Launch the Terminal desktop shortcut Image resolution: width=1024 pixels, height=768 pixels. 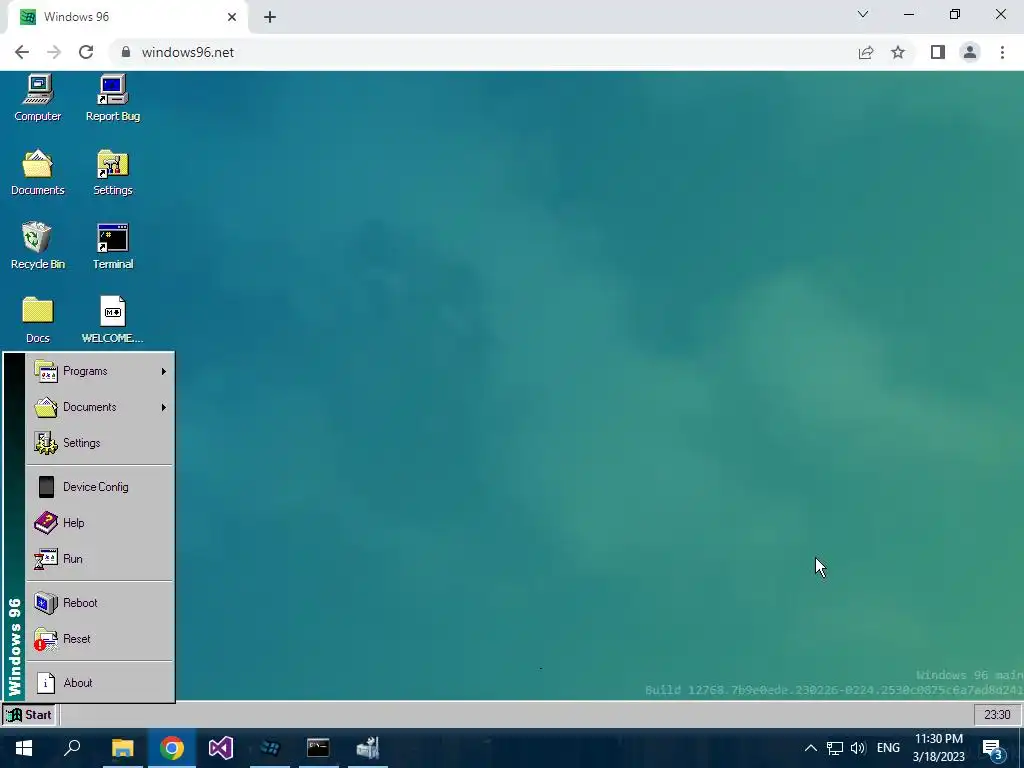point(112,246)
